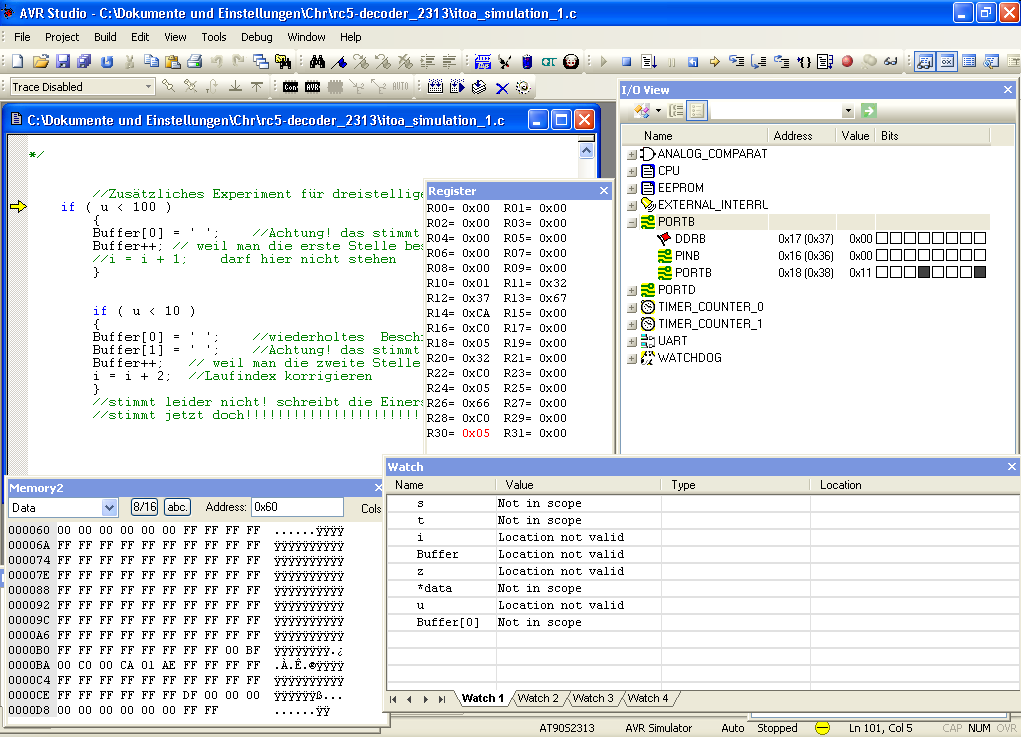1021x737 pixels.
Task: Click the Step Into debug icon
Action: 736,61
